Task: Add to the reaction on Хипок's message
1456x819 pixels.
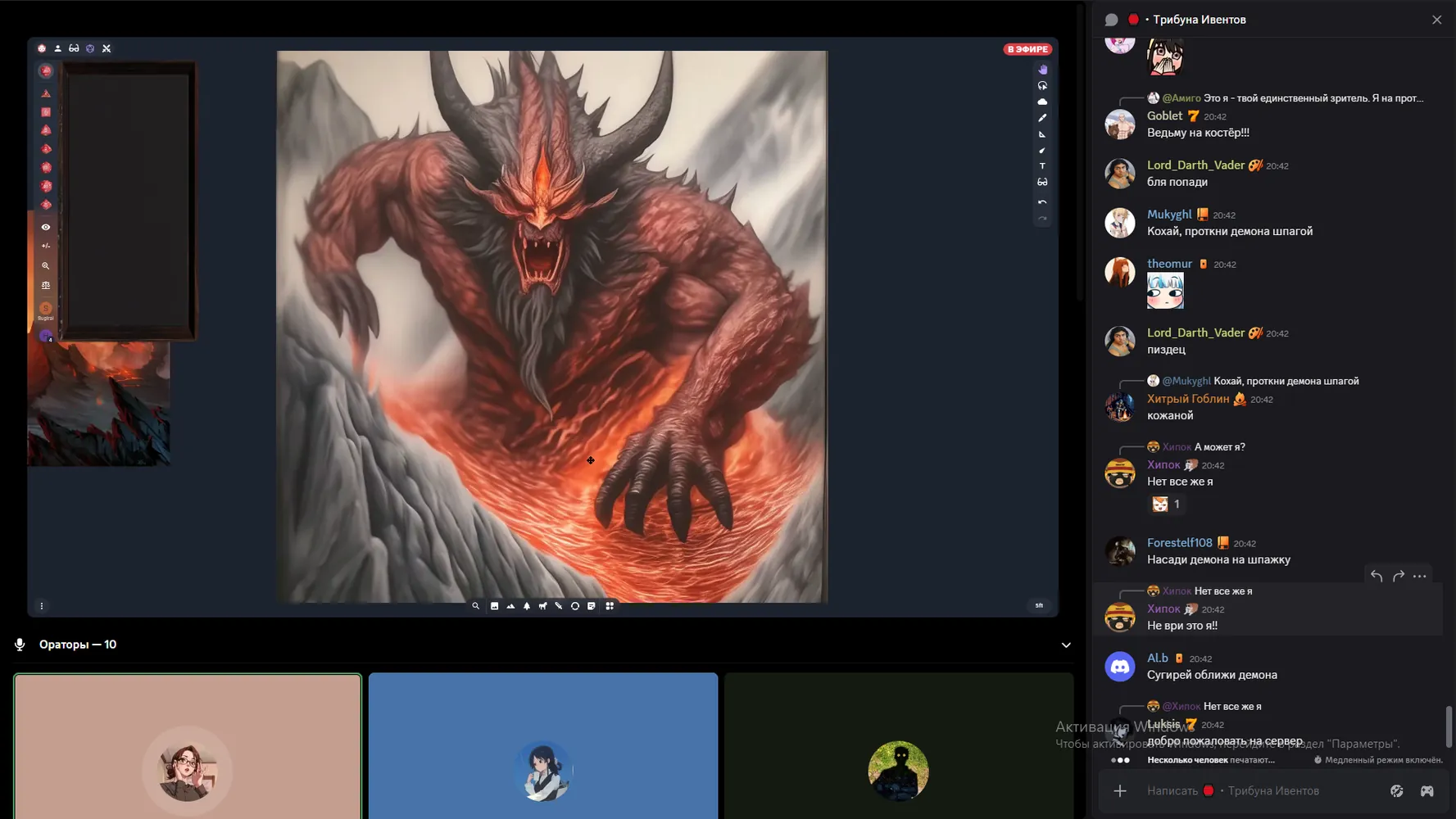Action: 1166,505
